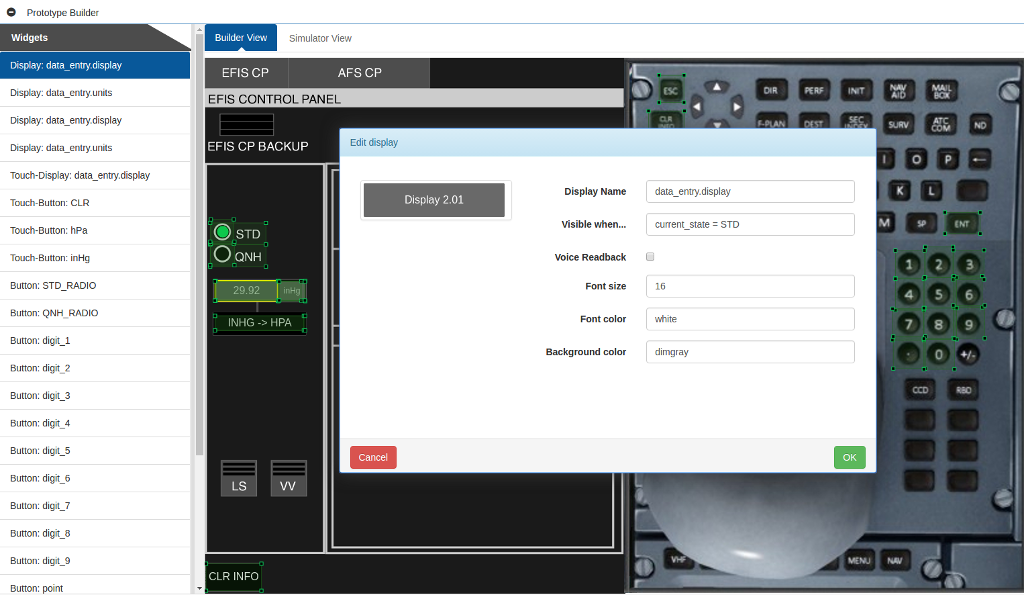Click the ENT key on the keypad
This screenshot has width=1024, height=595.
(x=962, y=223)
